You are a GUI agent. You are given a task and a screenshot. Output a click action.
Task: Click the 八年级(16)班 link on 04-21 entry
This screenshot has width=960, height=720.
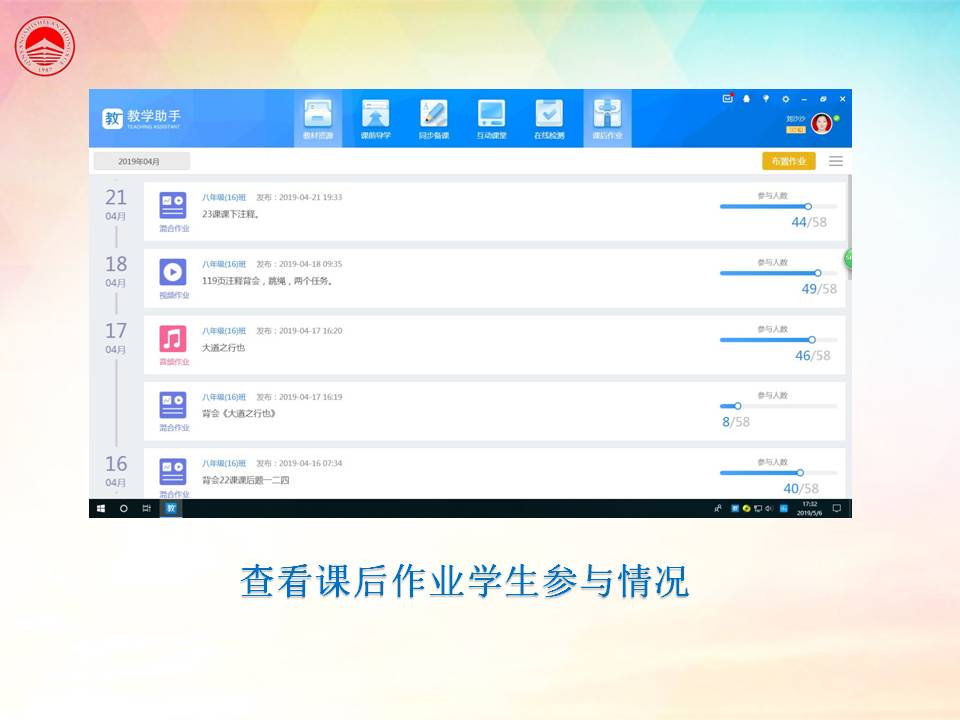coord(224,197)
